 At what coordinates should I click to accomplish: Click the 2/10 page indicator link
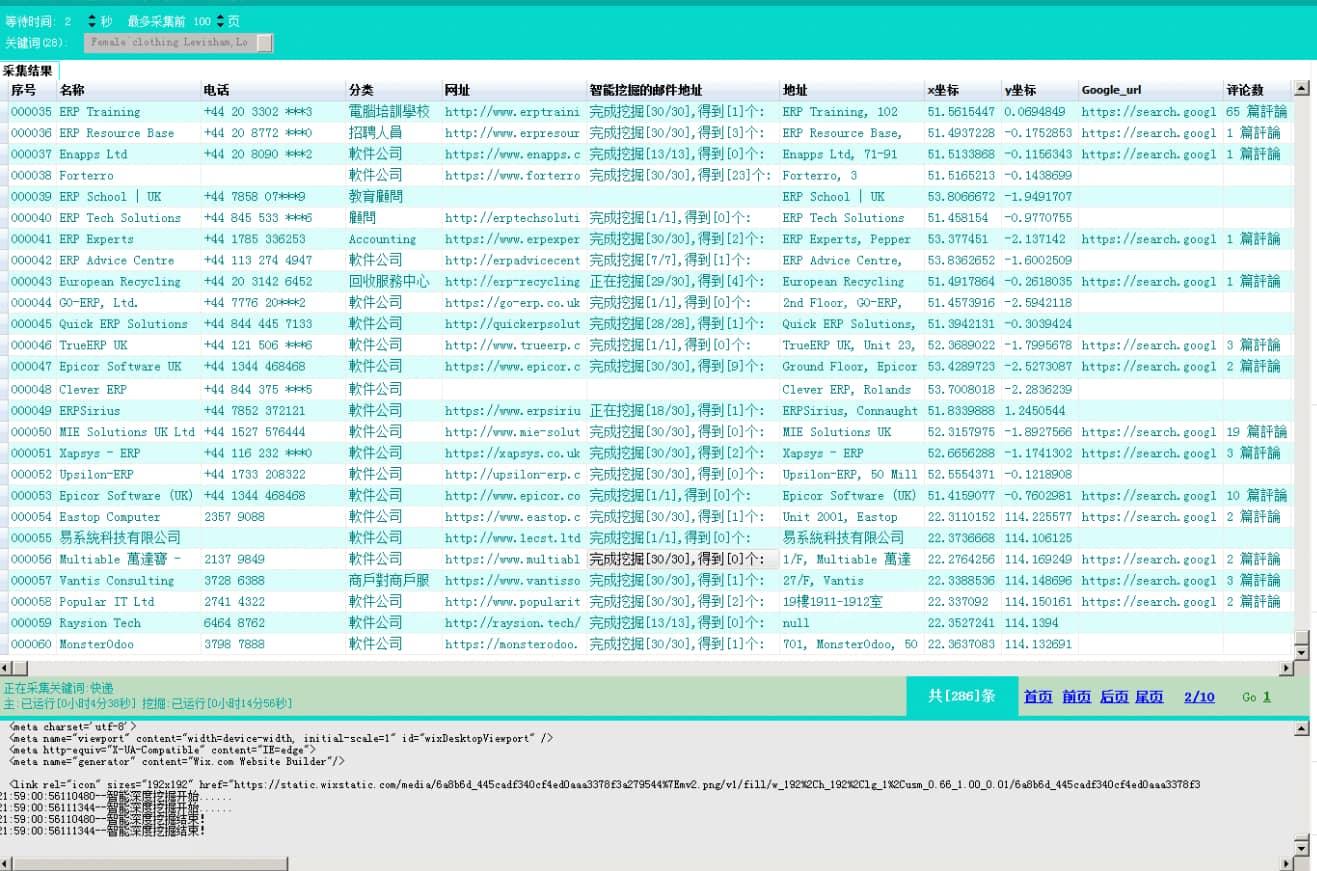[1199, 697]
